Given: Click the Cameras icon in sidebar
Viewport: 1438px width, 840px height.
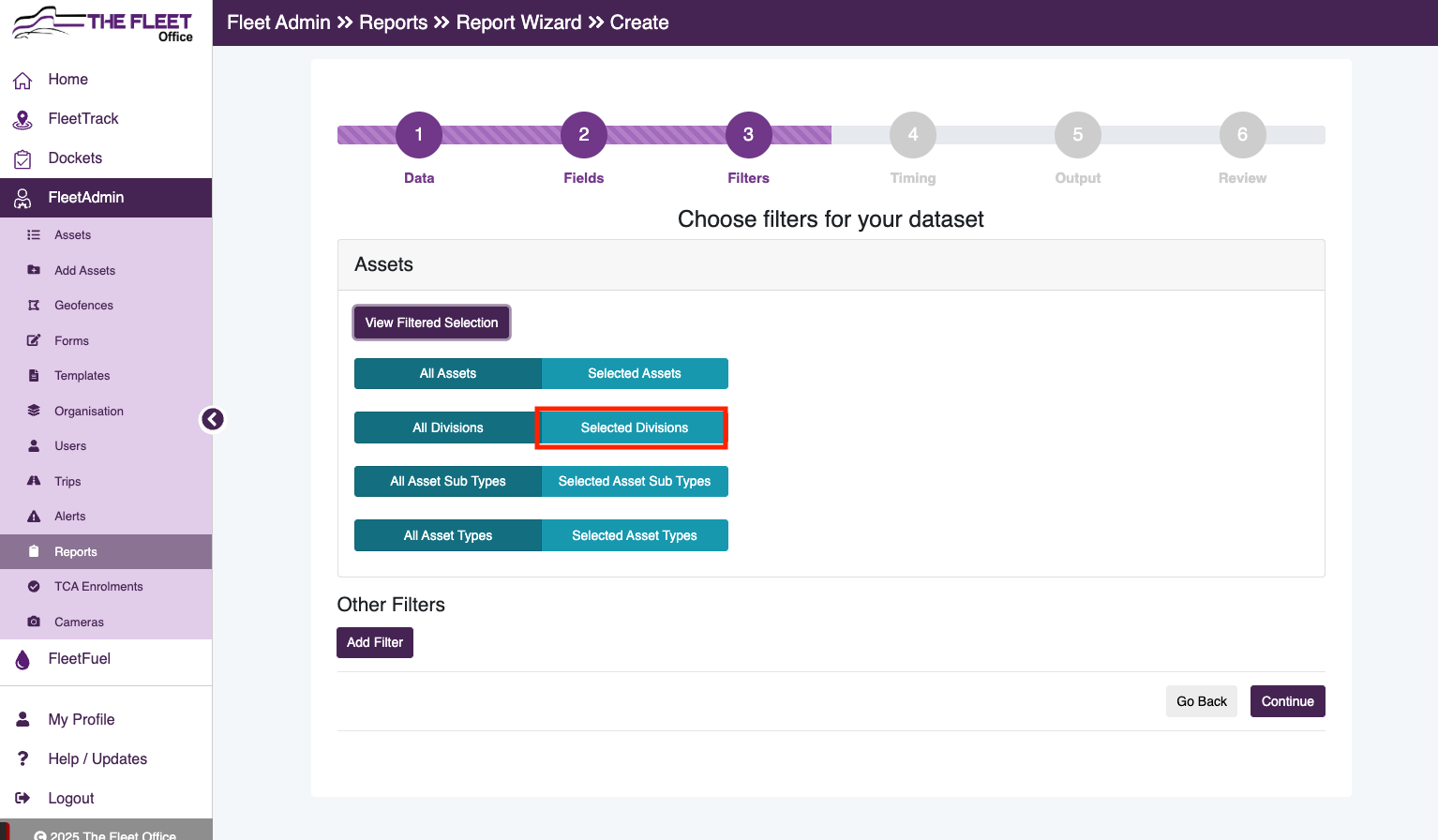Looking at the screenshot, I should [x=34, y=622].
